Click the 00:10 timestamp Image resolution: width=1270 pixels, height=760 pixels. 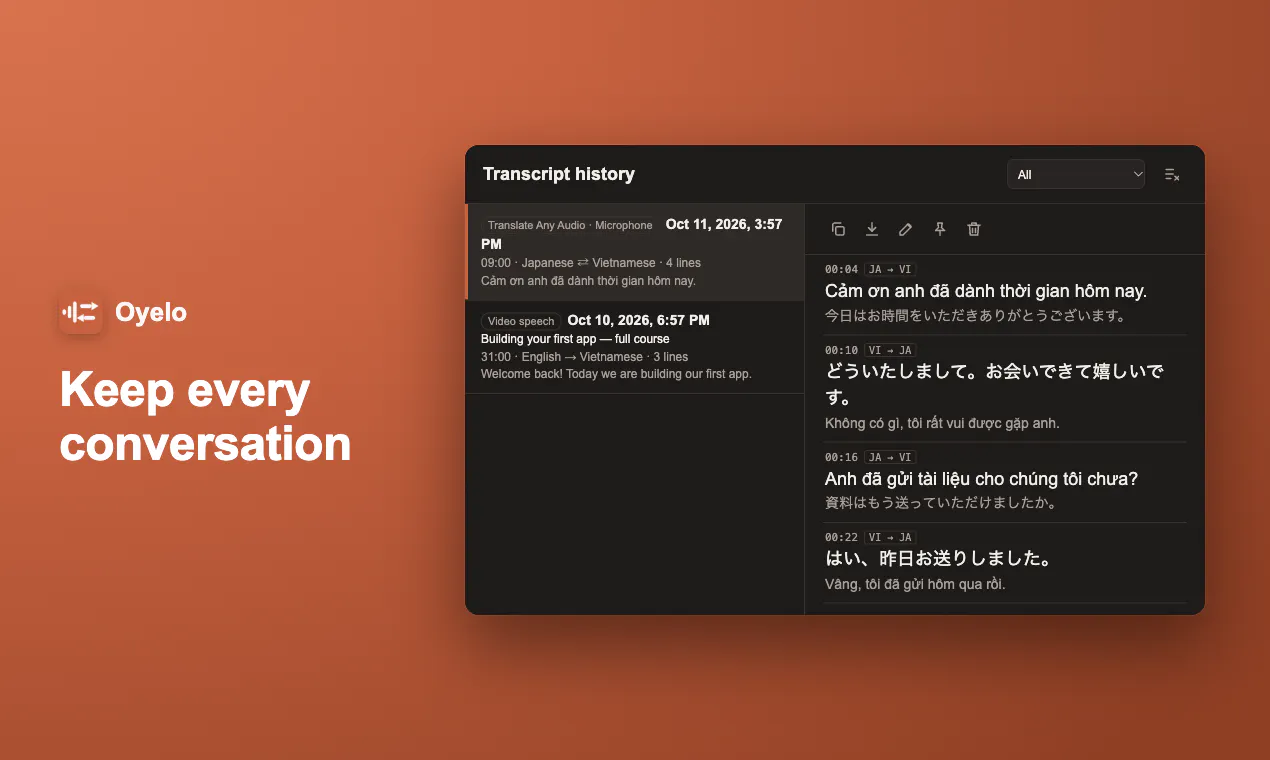841,350
